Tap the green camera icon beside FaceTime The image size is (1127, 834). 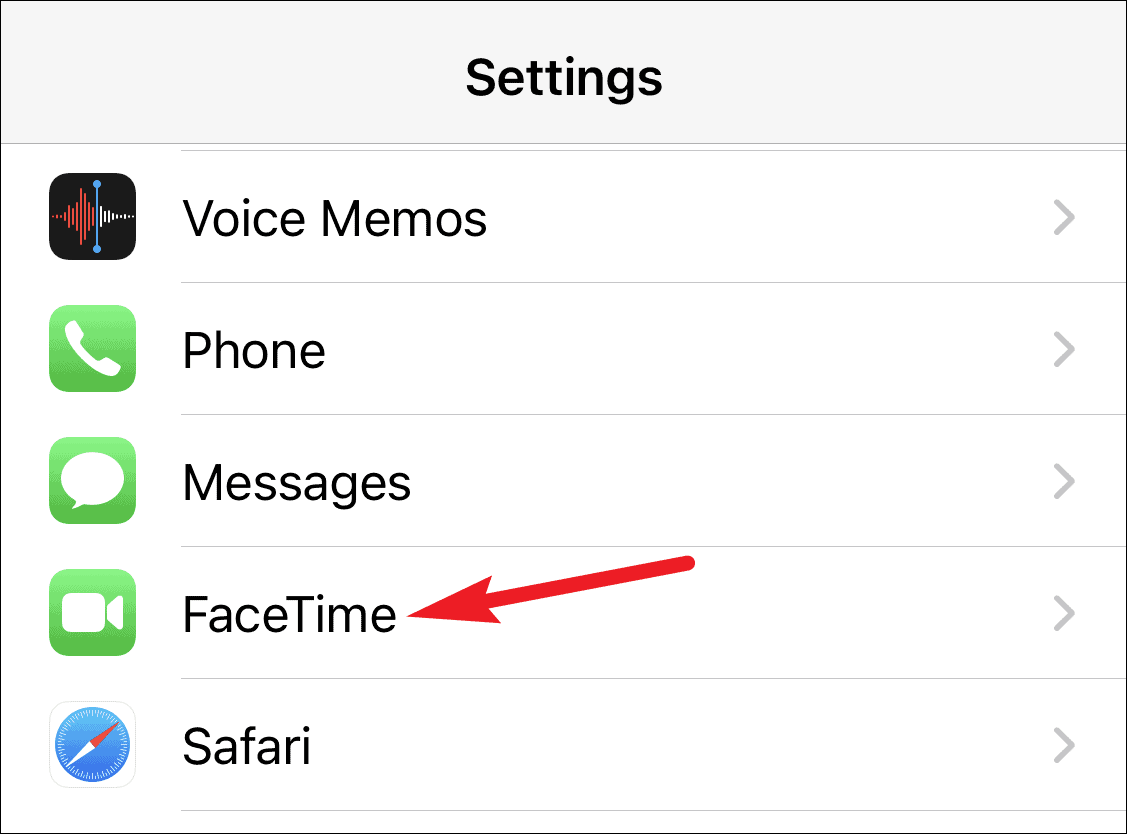[92, 614]
